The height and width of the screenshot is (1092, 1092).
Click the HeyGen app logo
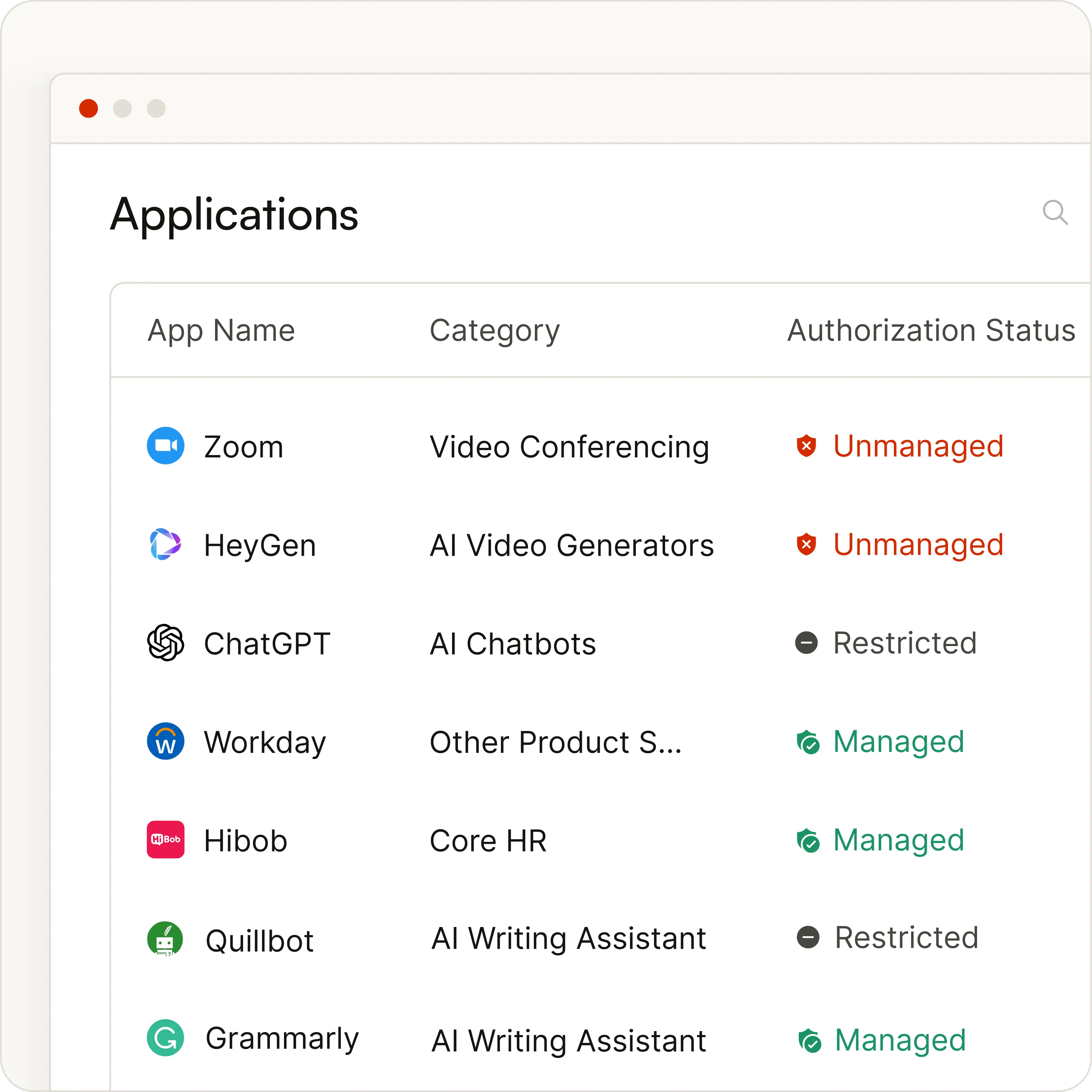pos(166,544)
